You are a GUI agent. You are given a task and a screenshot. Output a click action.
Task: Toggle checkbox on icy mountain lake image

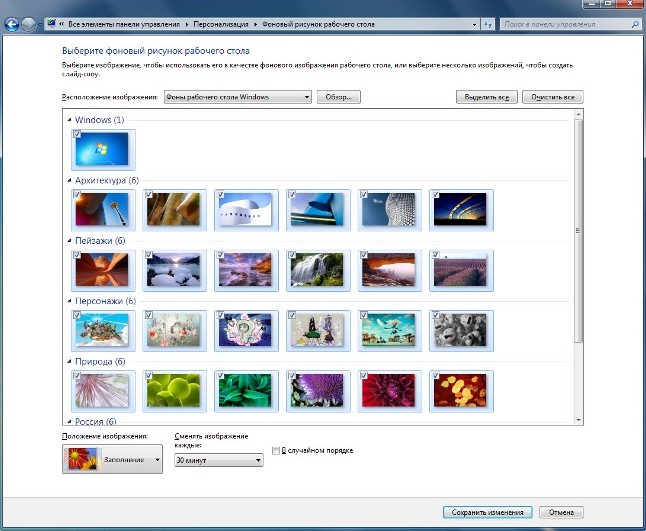(149, 255)
